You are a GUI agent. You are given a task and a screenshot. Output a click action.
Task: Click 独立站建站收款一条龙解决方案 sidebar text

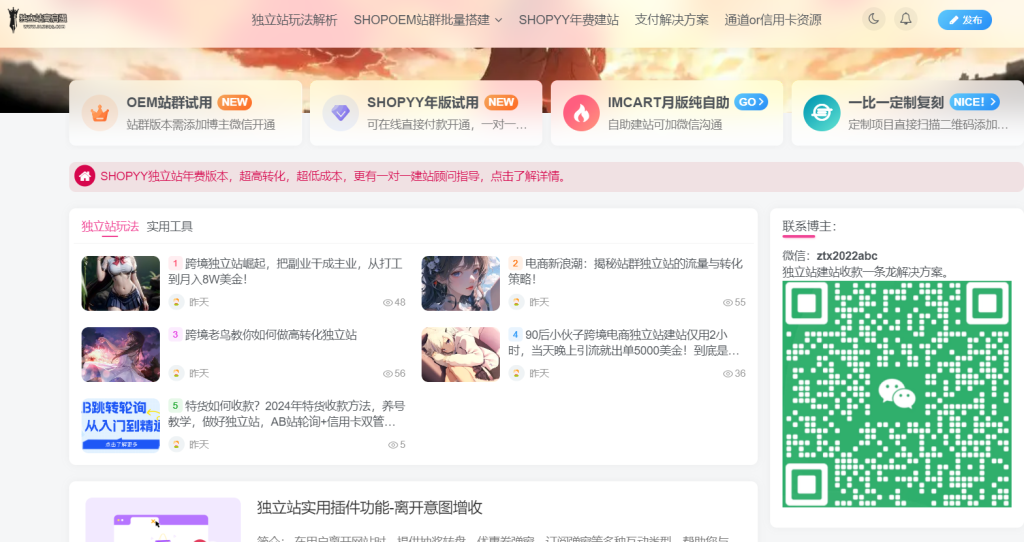[865, 272]
